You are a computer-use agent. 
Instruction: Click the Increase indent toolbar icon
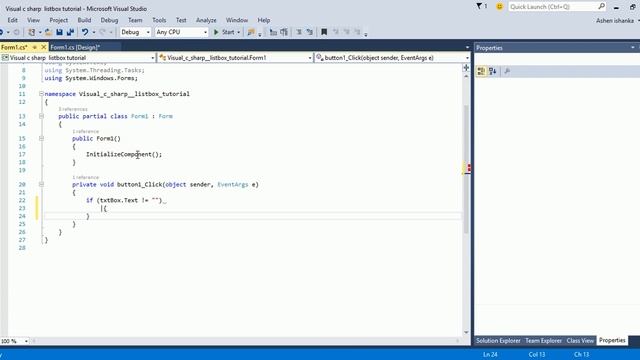284,32
